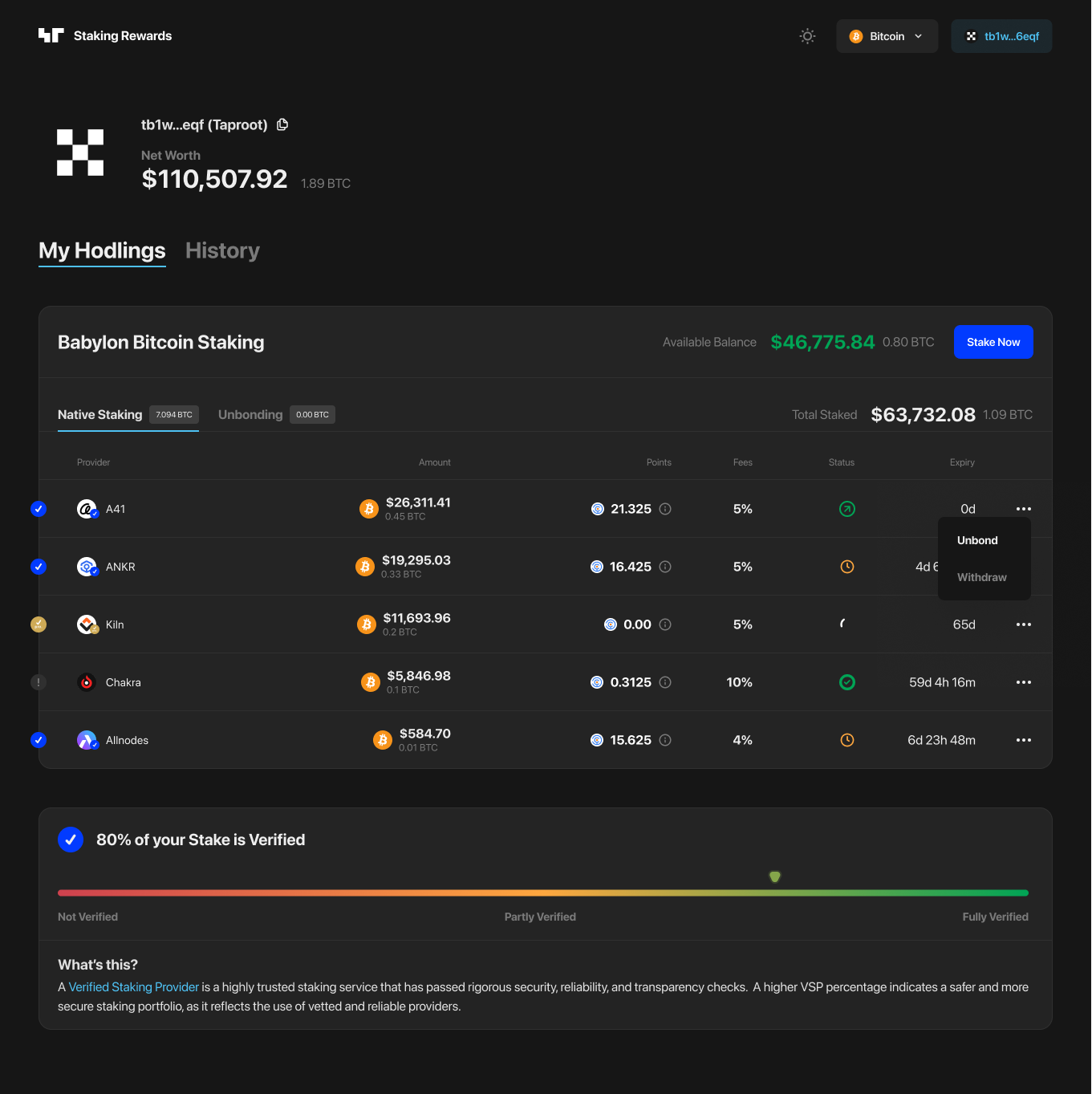Click the Bitcoin icon beside $19,295.03
The image size is (1092, 1094).
click(365, 567)
